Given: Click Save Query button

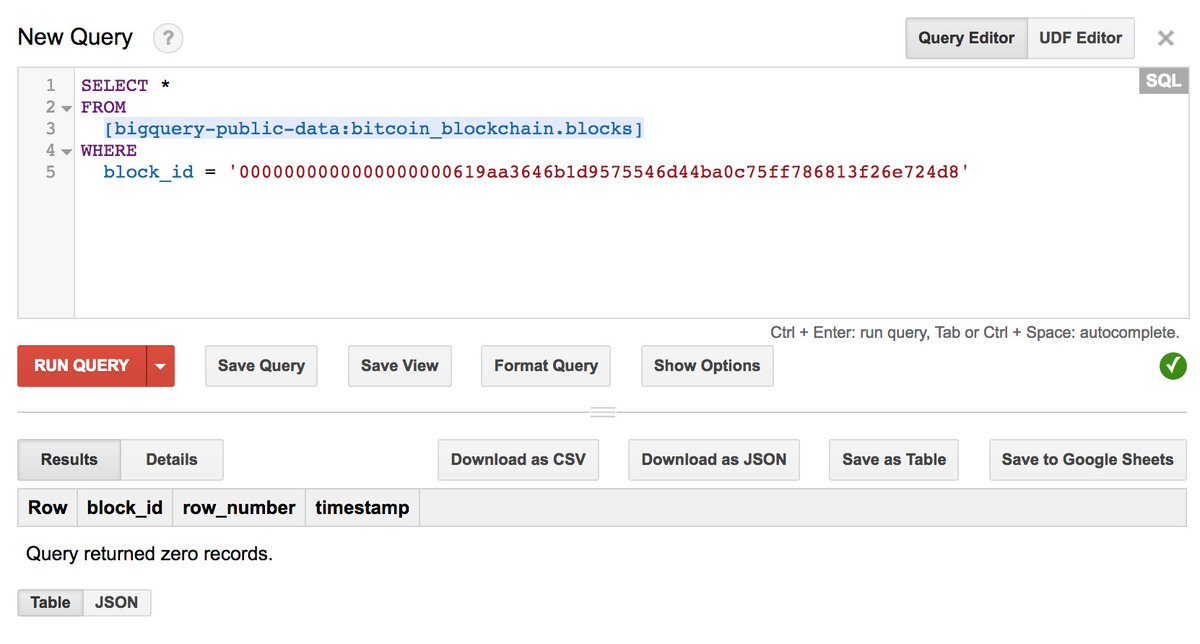Looking at the screenshot, I should pyautogui.click(x=261, y=366).
